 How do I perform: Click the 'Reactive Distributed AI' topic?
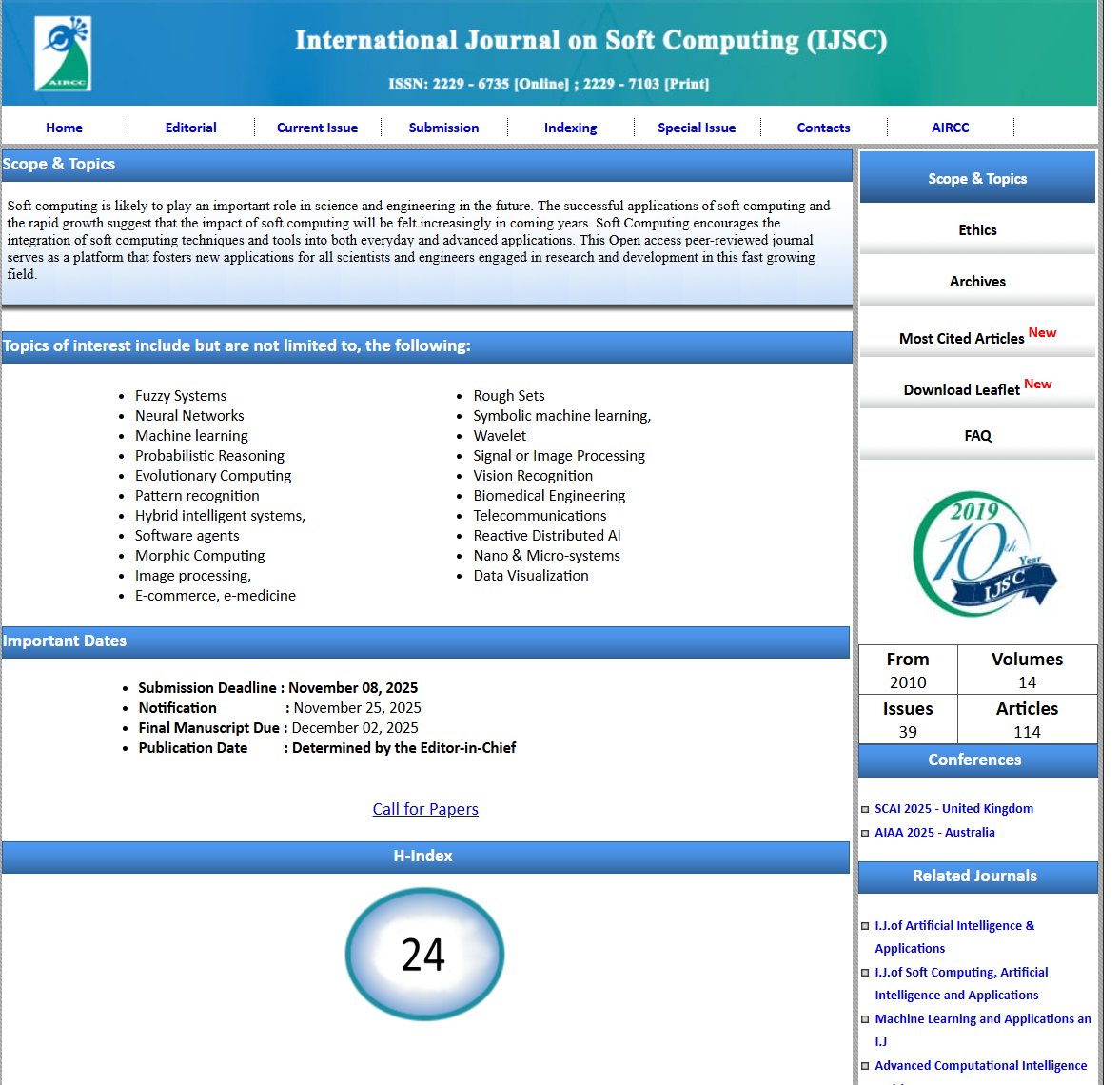pyautogui.click(x=547, y=536)
